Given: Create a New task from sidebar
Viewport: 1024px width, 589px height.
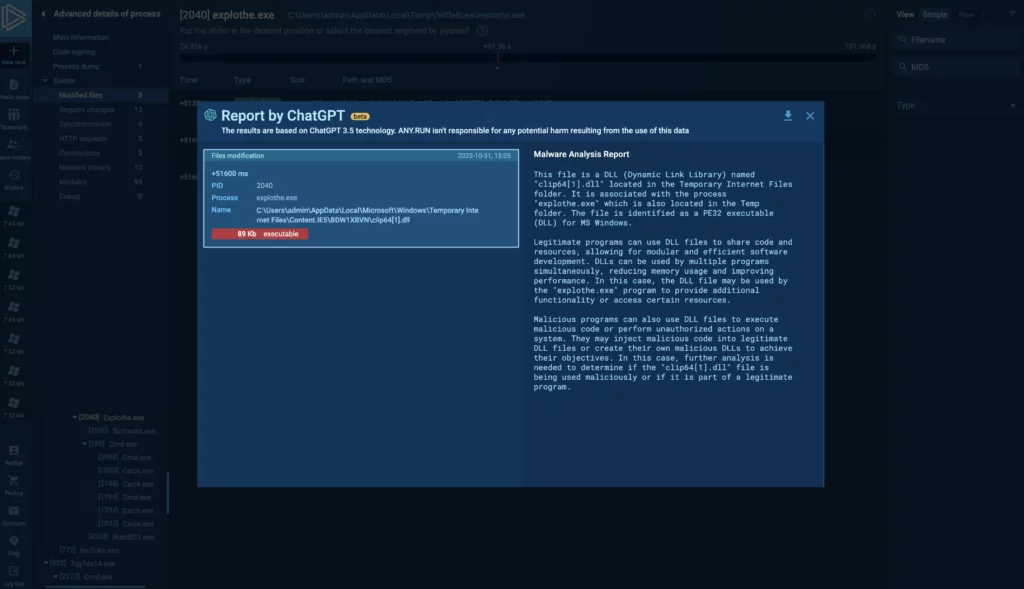Looking at the screenshot, I should pos(14,55).
